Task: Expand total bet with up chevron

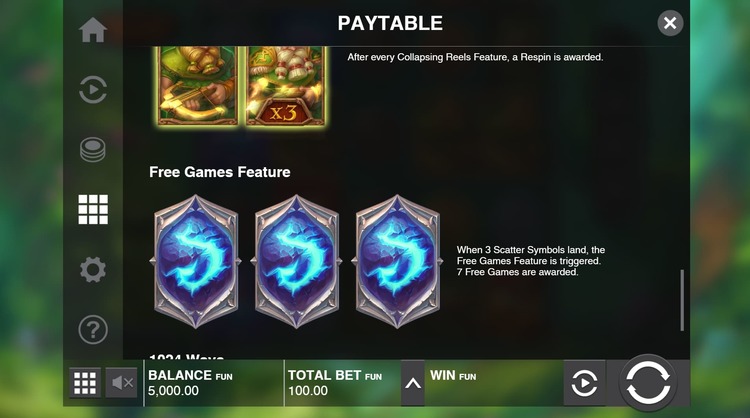Action: click(x=413, y=383)
